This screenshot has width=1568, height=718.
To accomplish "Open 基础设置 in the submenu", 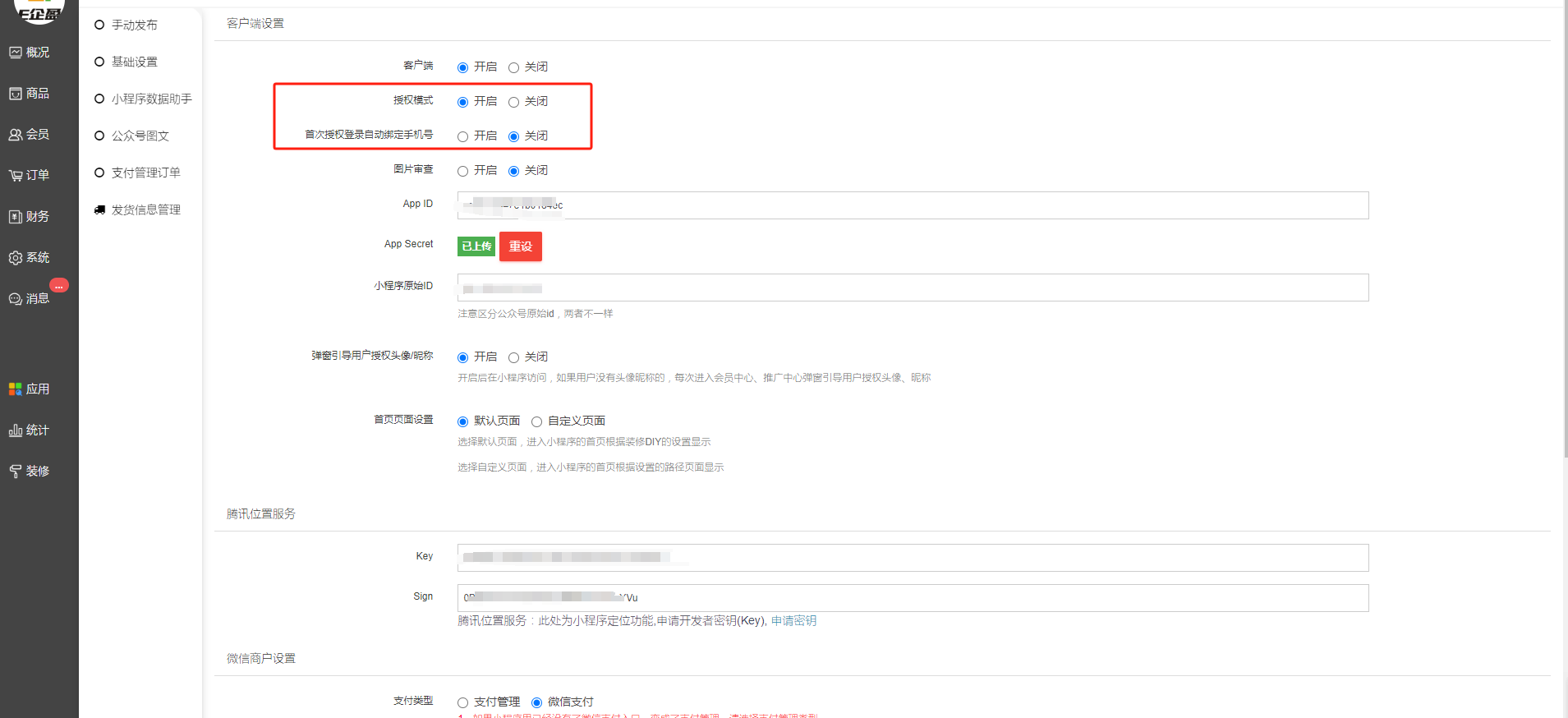I will pyautogui.click(x=134, y=62).
